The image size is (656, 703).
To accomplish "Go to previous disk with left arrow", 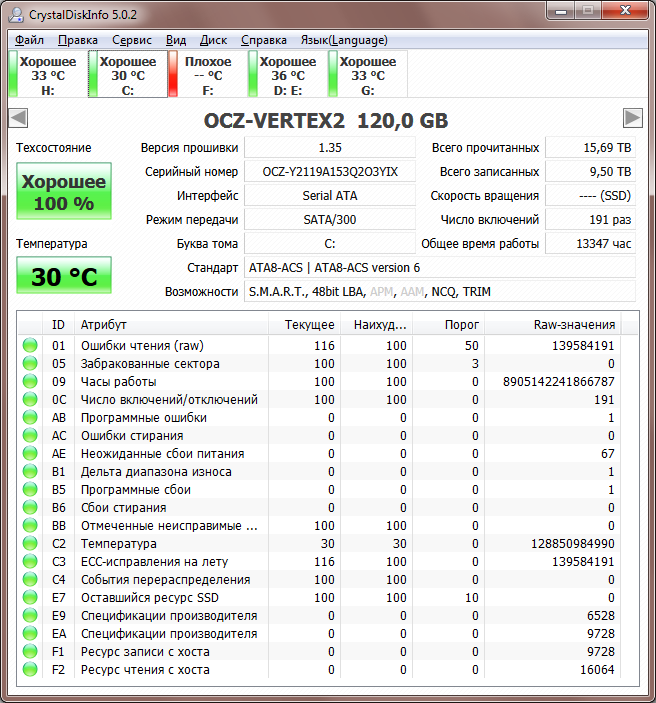I will pyautogui.click(x=18, y=118).
